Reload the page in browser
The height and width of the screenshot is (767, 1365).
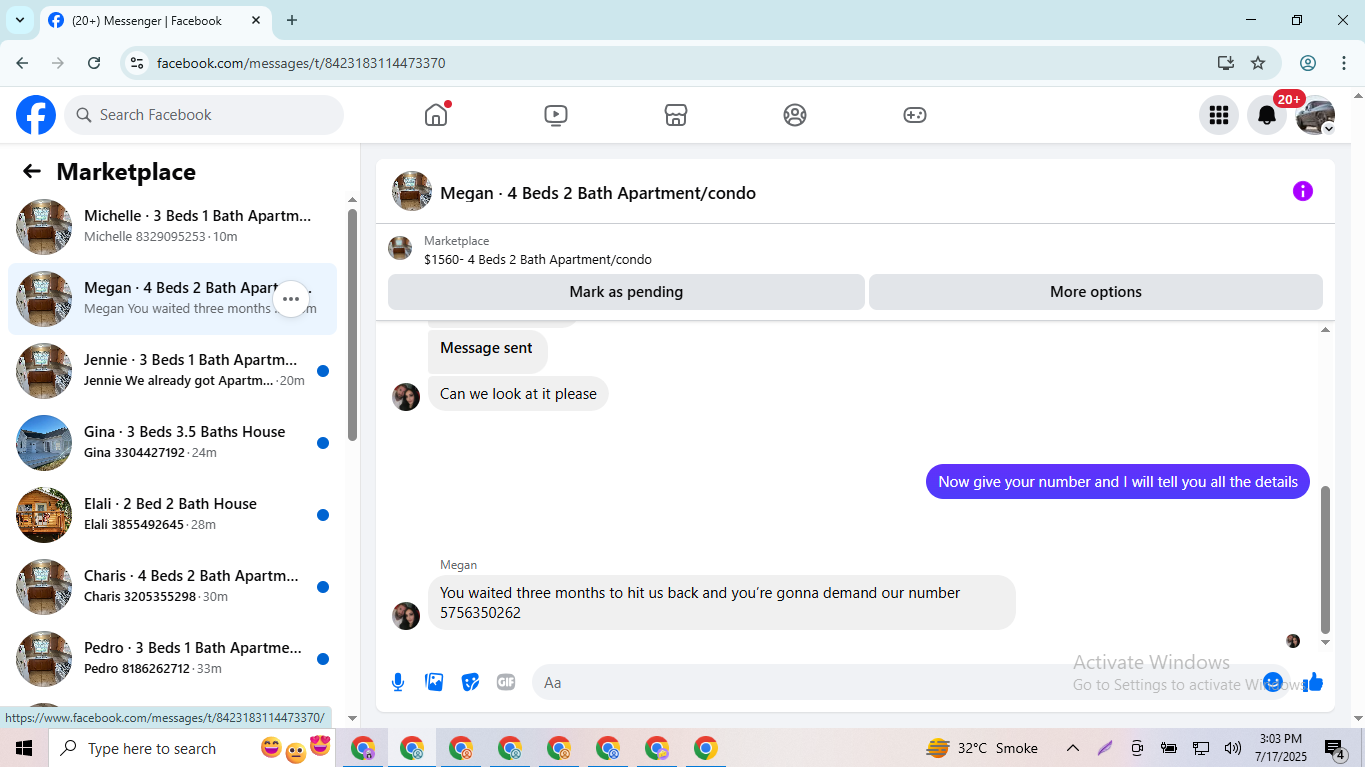pyautogui.click(x=94, y=63)
